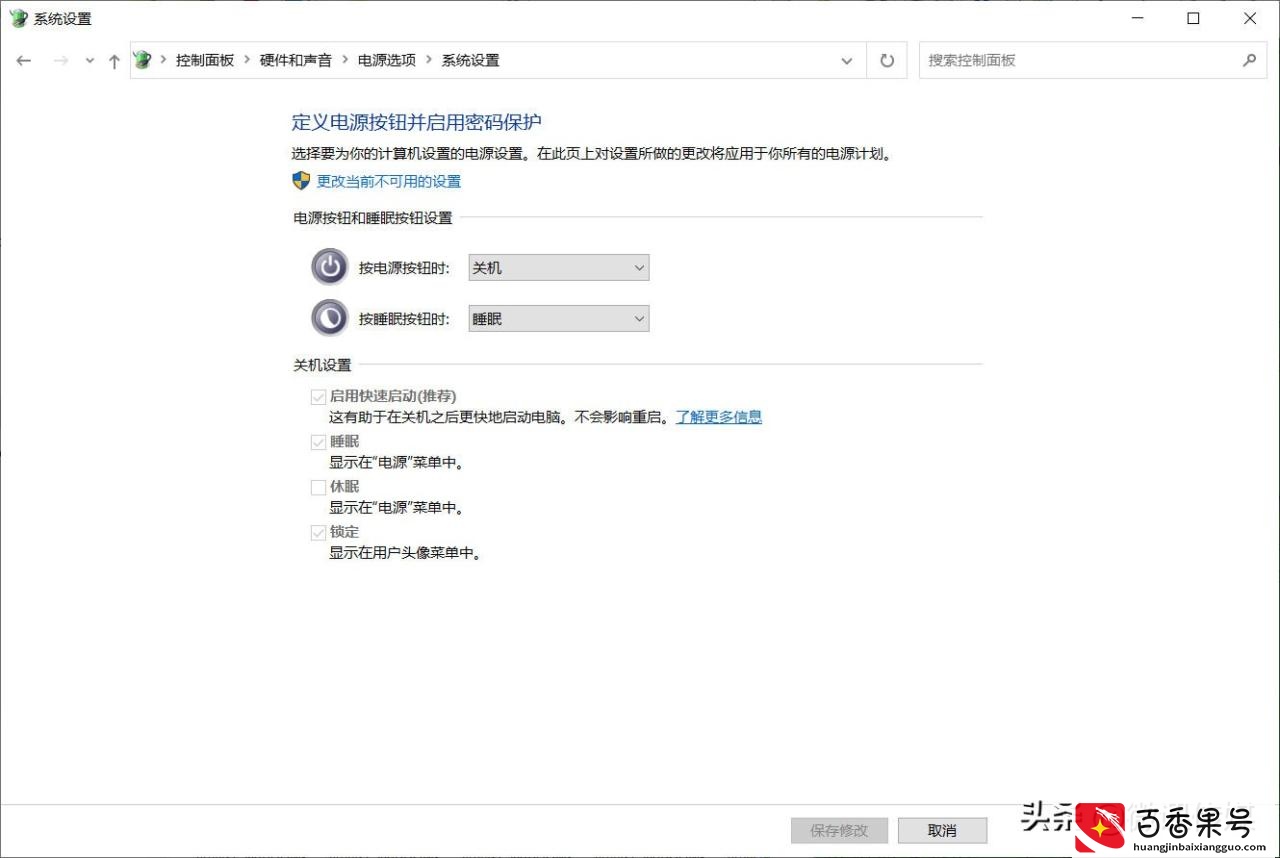This screenshot has height=858, width=1280.
Task: Open 按睡眠按钮时 dropdown showing 睡眠
Action: (559, 319)
